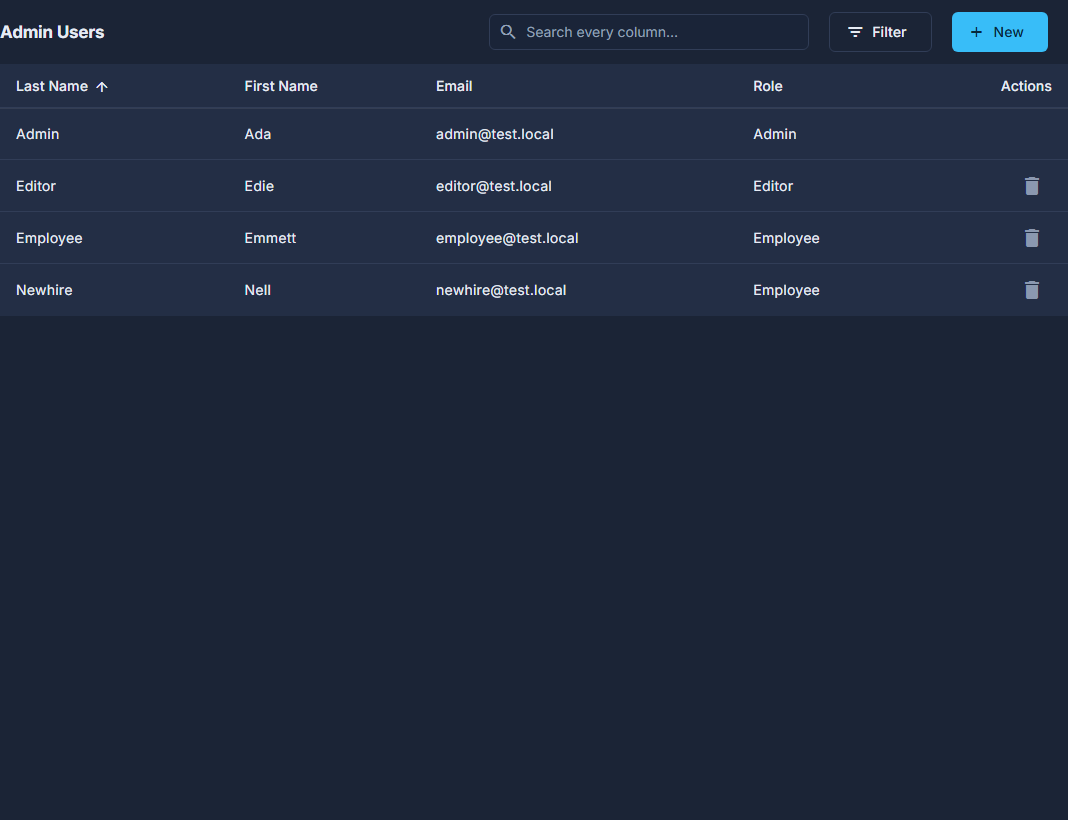The width and height of the screenshot is (1068, 820).
Task: Click the Last Name ascending sort arrow
Action: tap(101, 86)
